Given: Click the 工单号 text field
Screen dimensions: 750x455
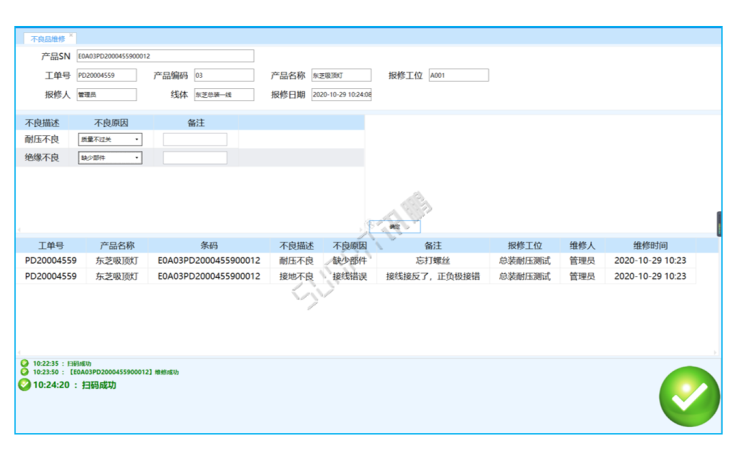Looking at the screenshot, I should [x=106, y=75].
